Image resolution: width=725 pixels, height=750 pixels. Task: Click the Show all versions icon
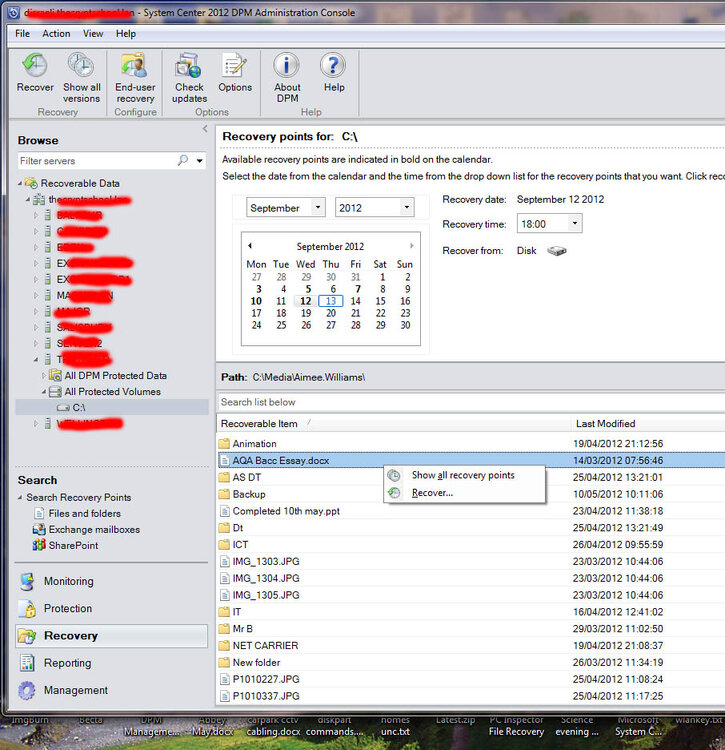(81, 65)
